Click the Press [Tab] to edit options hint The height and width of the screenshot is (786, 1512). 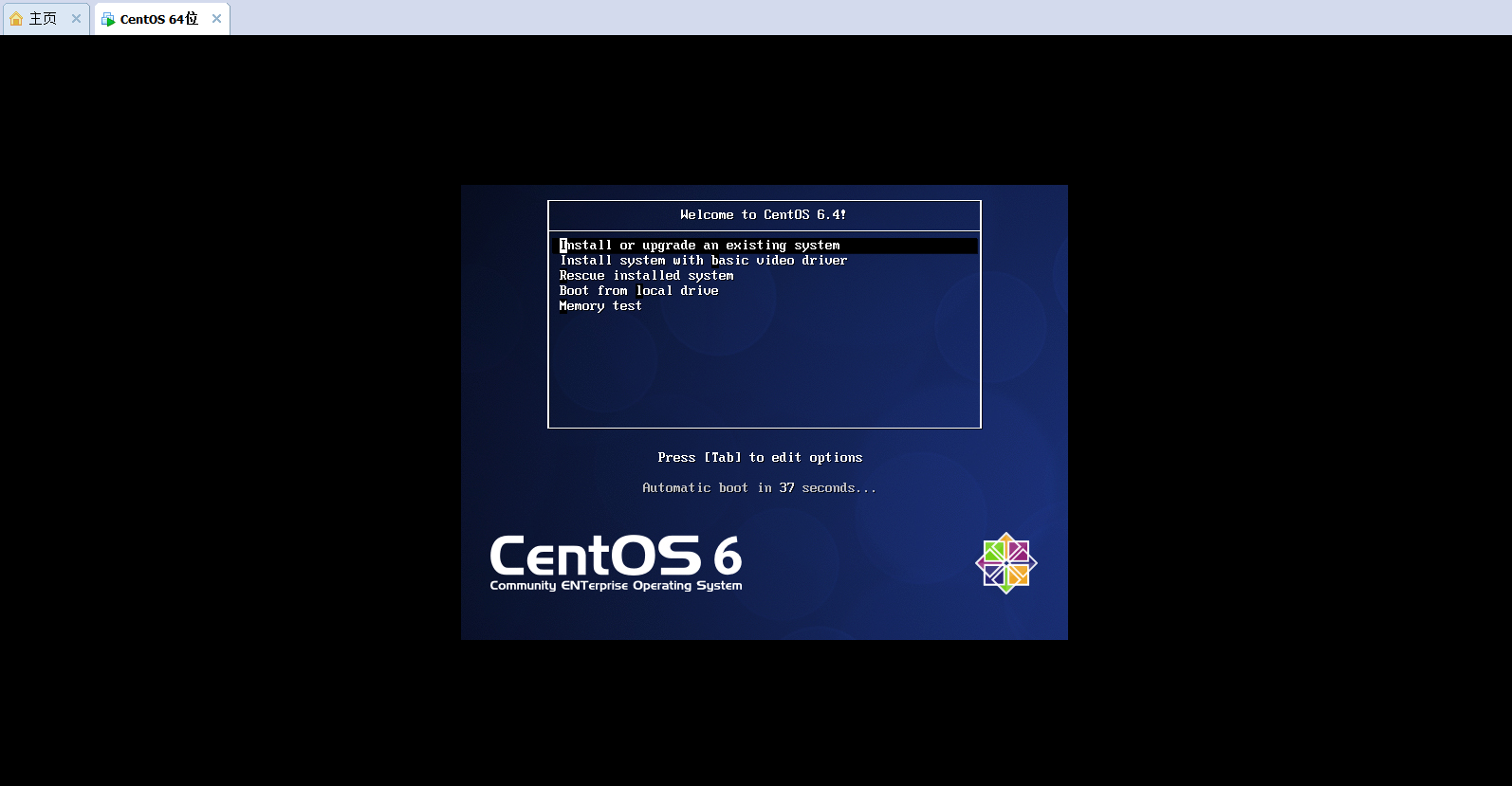click(760, 458)
